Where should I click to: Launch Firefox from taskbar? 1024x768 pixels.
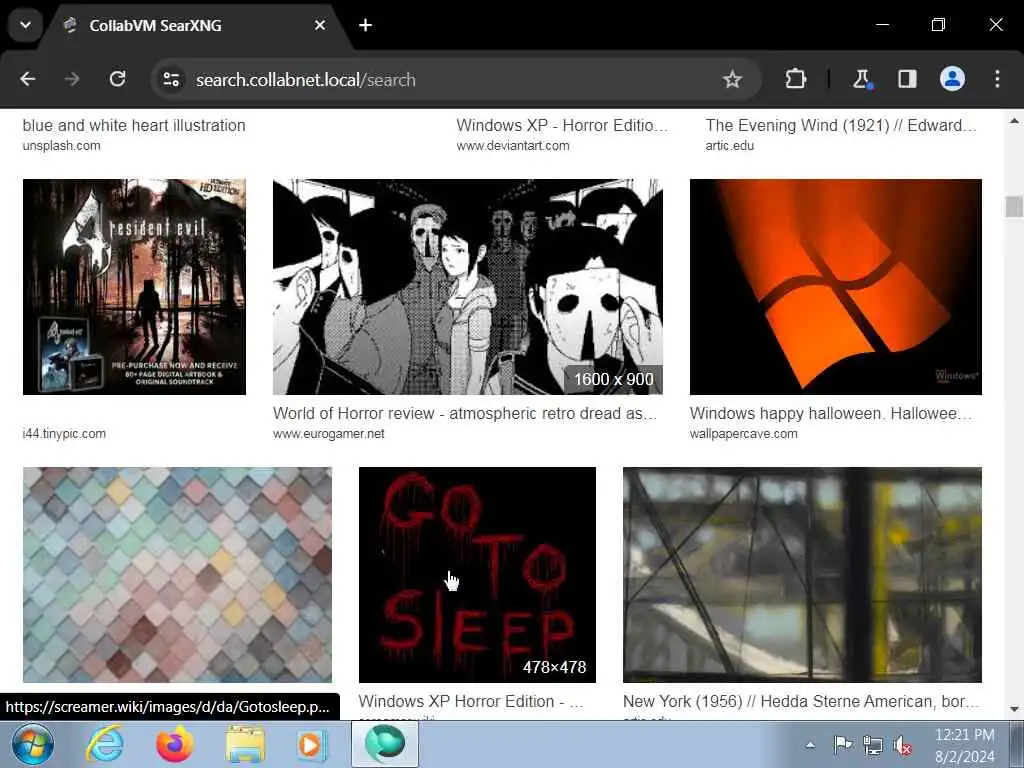174,744
